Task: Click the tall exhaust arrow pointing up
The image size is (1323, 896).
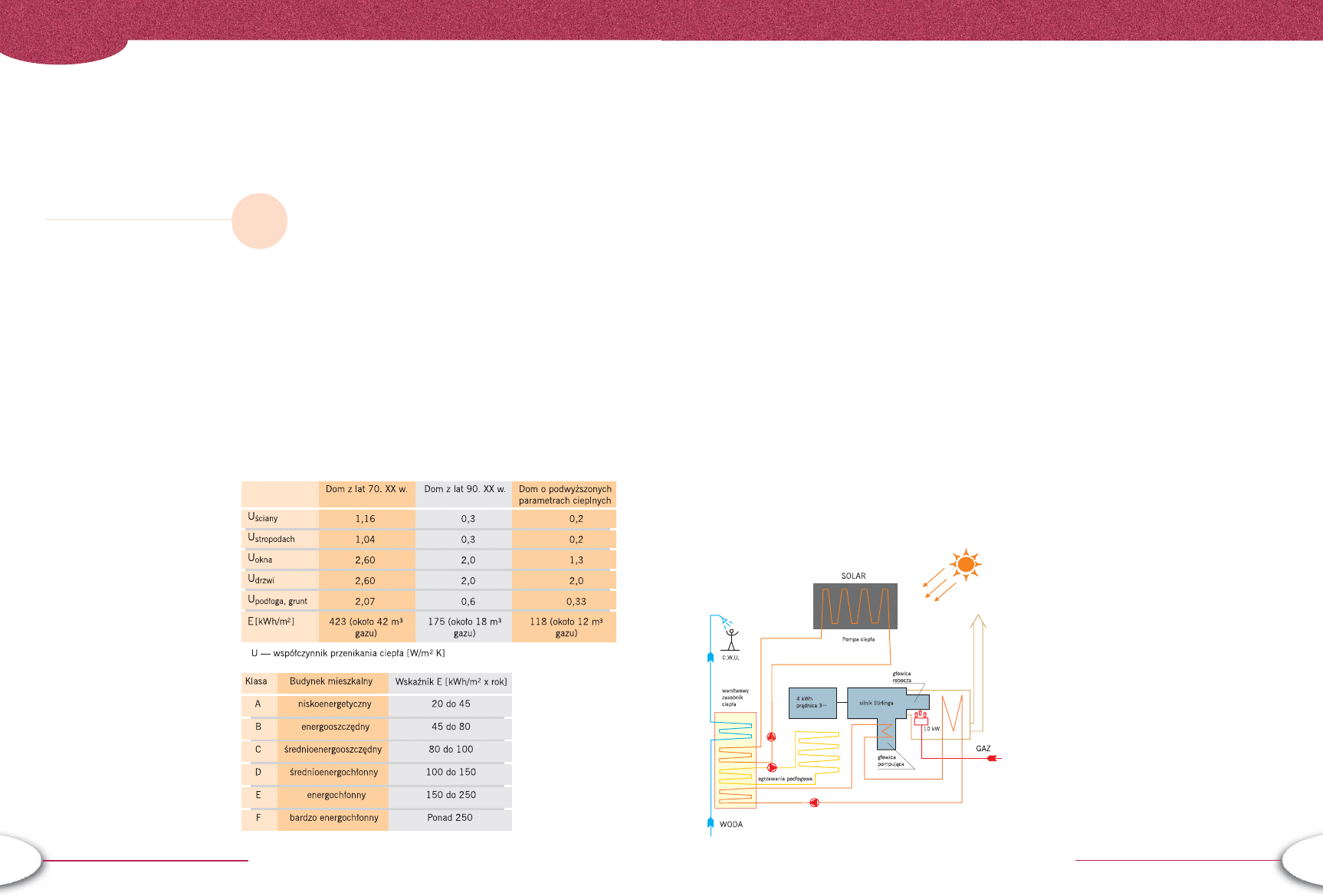Action: (x=977, y=667)
